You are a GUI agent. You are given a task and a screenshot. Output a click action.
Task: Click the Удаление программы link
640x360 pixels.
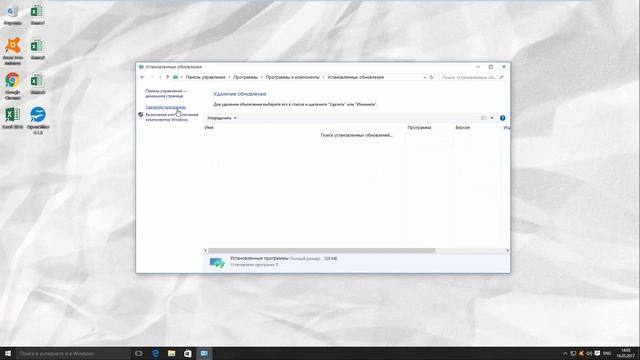(166, 107)
